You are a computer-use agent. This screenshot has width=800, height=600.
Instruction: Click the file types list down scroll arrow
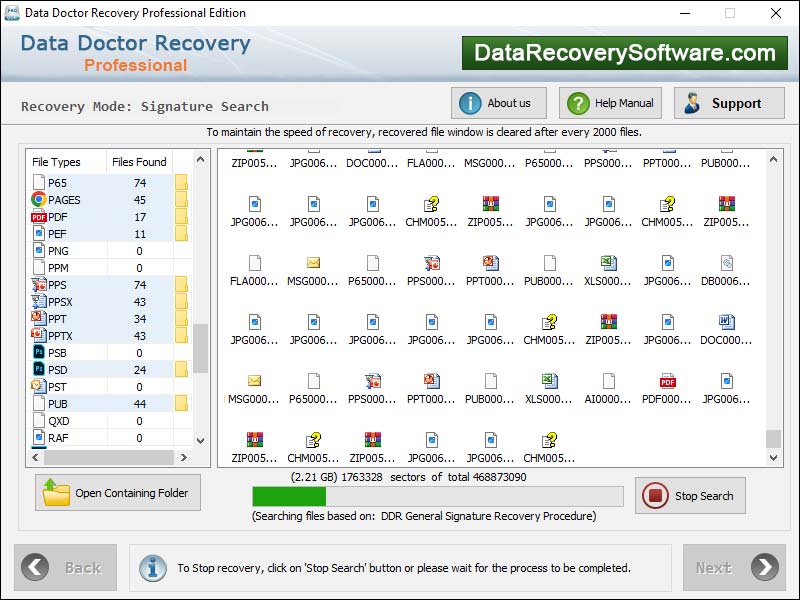[x=201, y=440]
